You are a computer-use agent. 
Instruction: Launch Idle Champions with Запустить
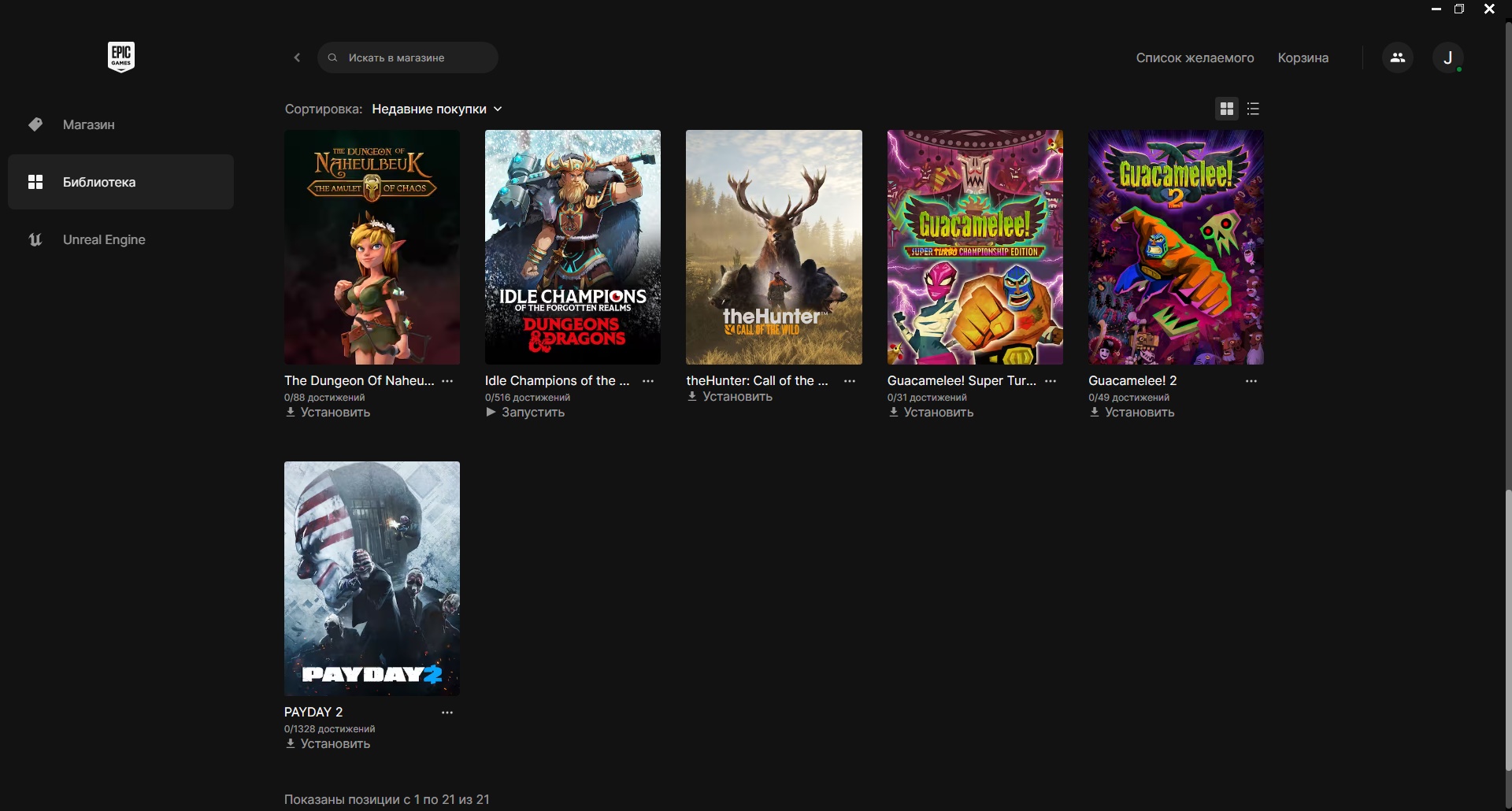click(x=525, y=412)
